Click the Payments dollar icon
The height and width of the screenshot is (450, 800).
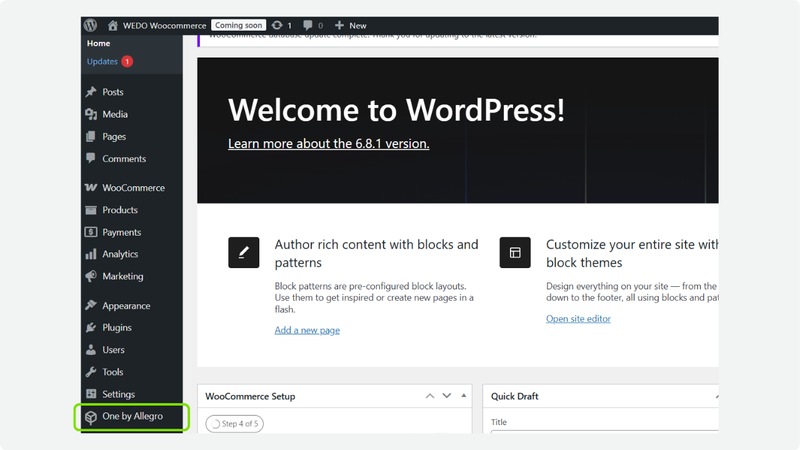91,232
